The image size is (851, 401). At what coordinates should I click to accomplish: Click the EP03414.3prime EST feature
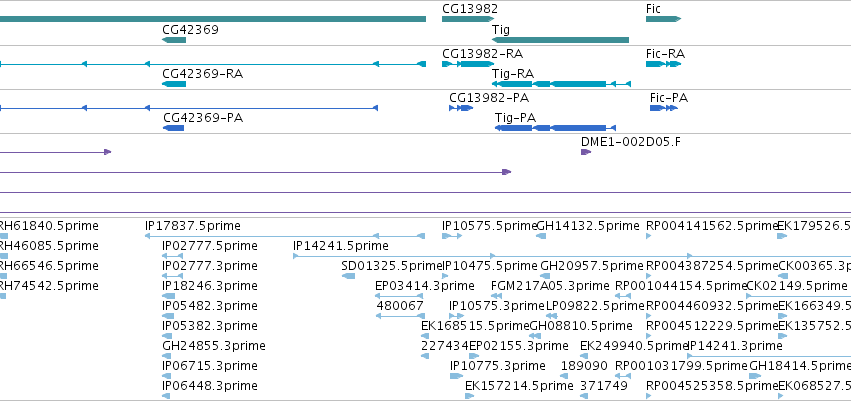[x=400, y=296]
